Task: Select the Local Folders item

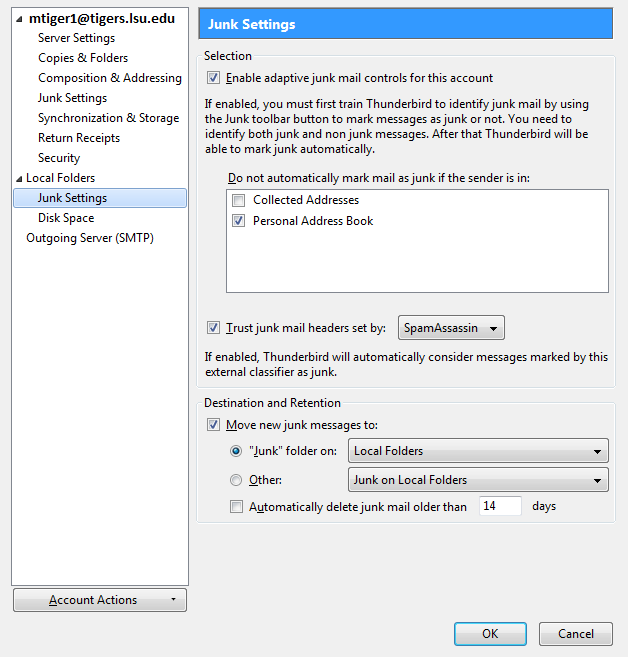Action: pos(60,178)
